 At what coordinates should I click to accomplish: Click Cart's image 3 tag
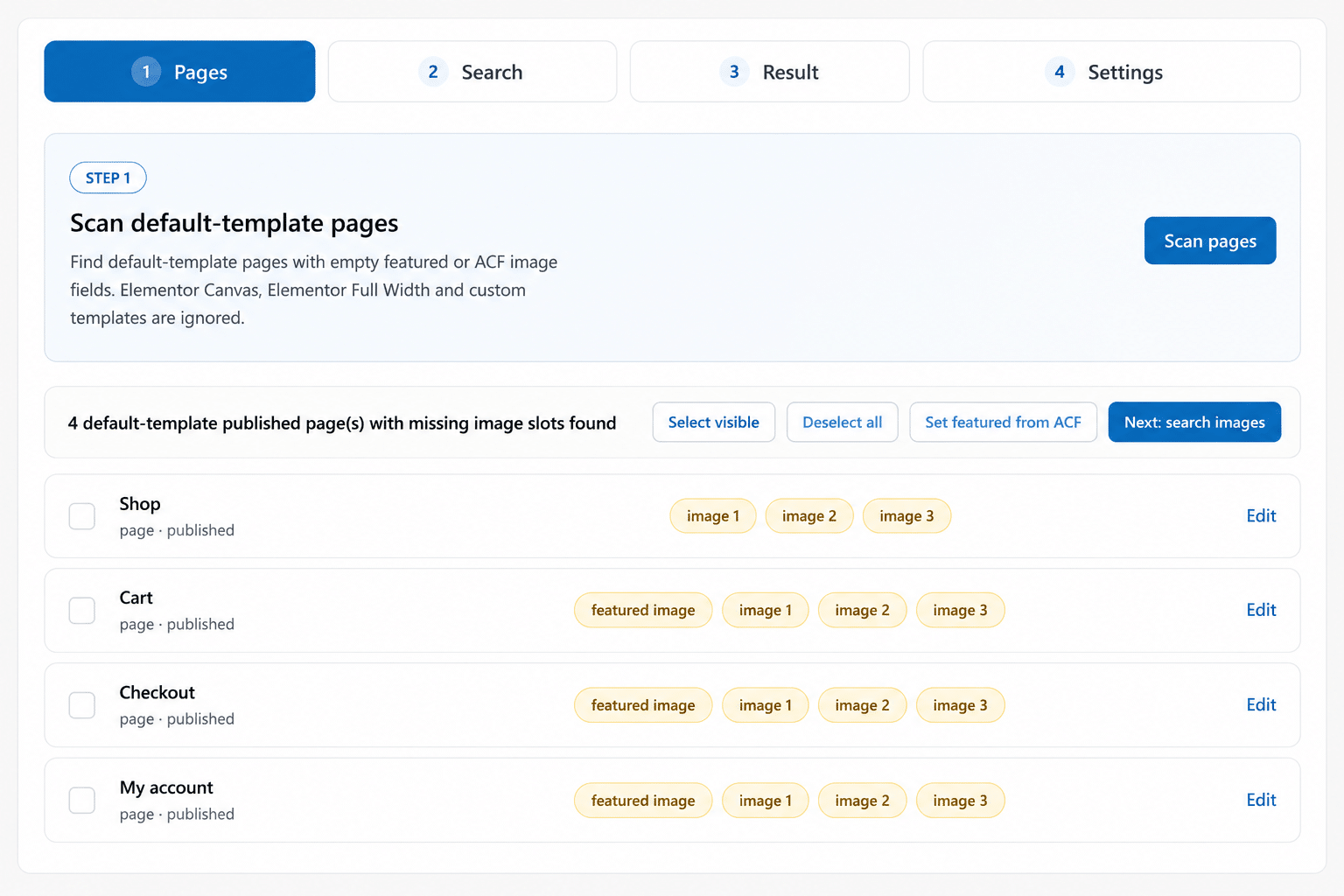960,611
